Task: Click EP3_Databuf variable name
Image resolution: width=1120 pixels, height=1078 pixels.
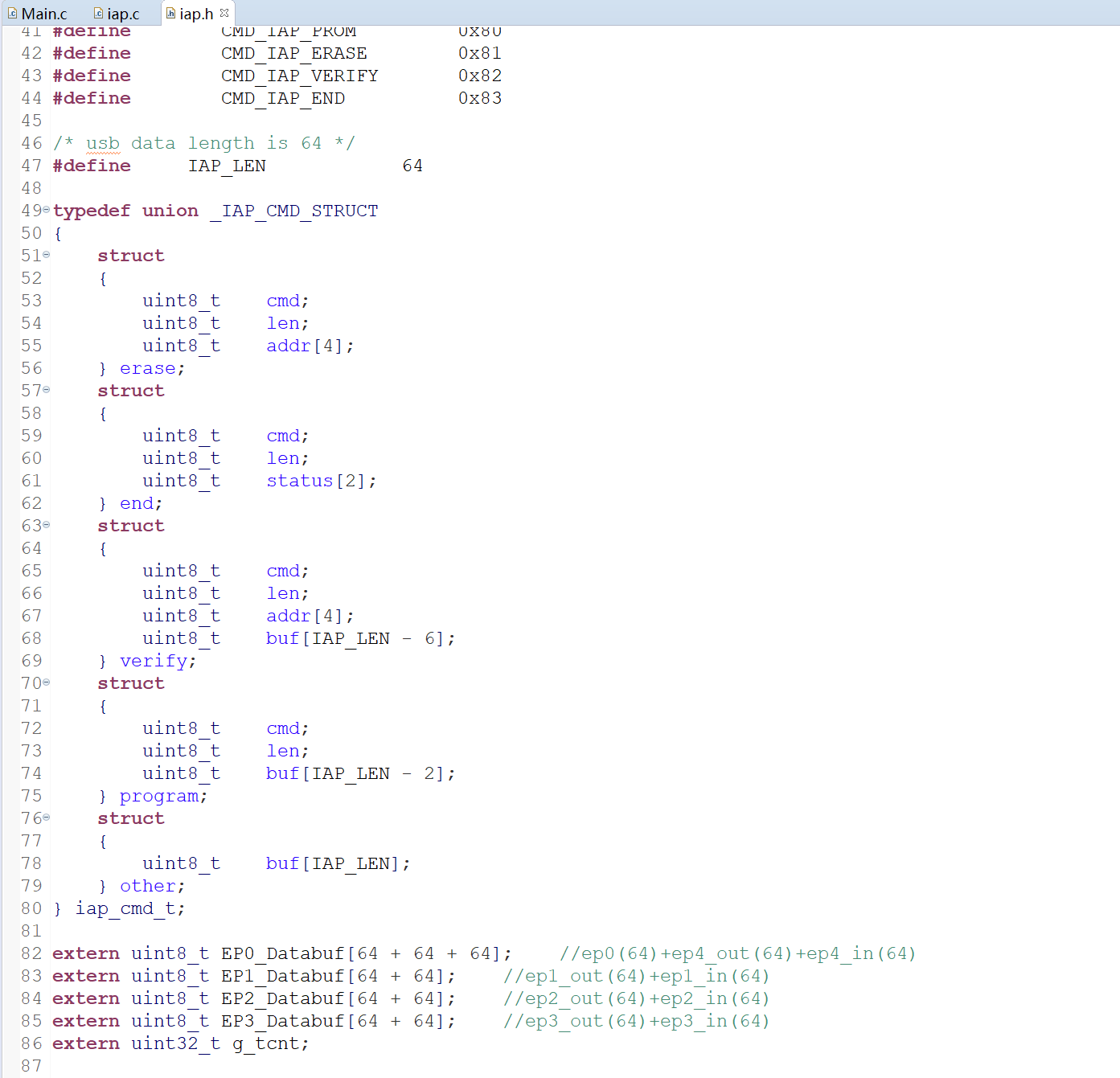Action: 283,1021
